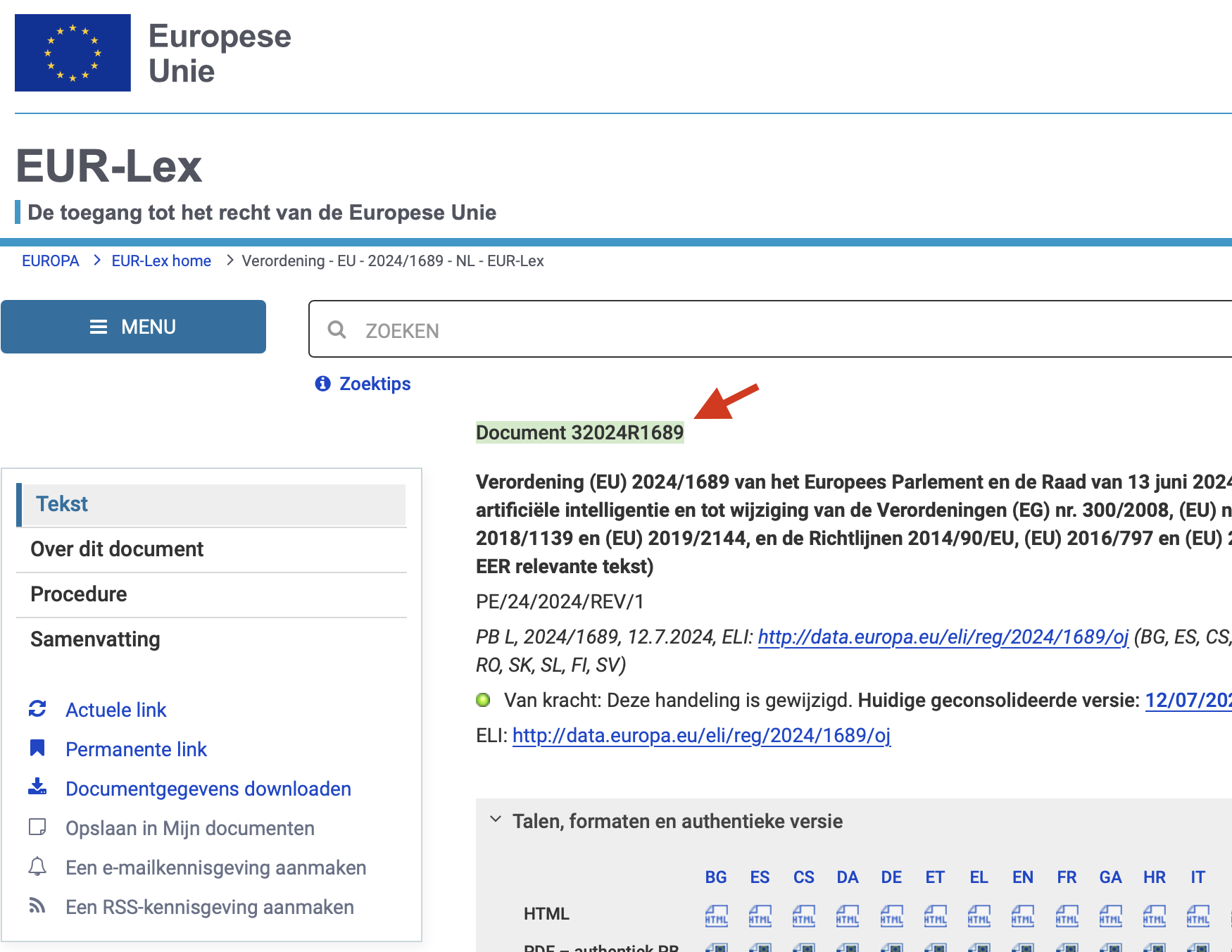This screenshot has height=952, width=1232.
Task: Click Een RSS-kennisgeving aanmaken
Action: point(210,907)
